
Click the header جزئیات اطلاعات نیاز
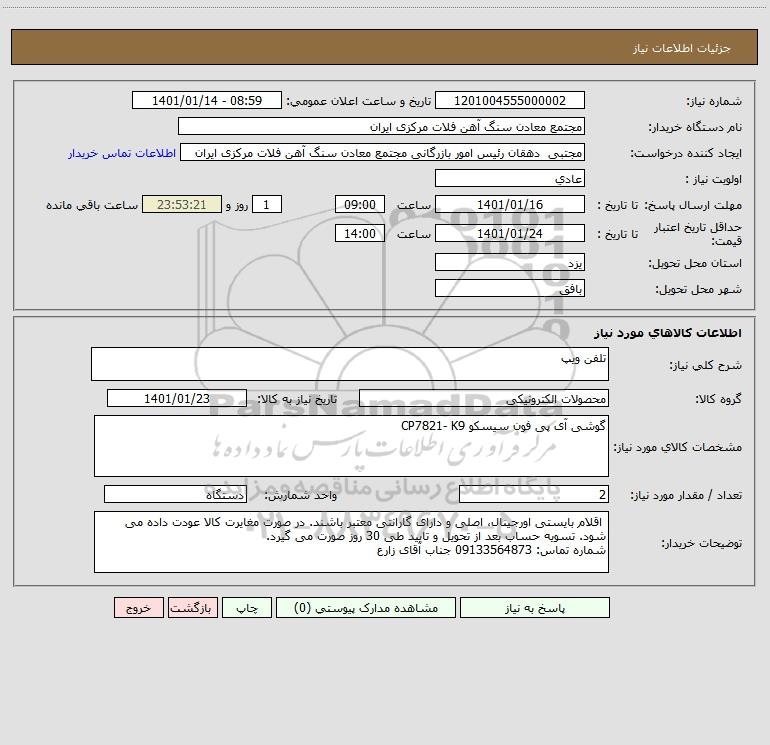[682, 48]
